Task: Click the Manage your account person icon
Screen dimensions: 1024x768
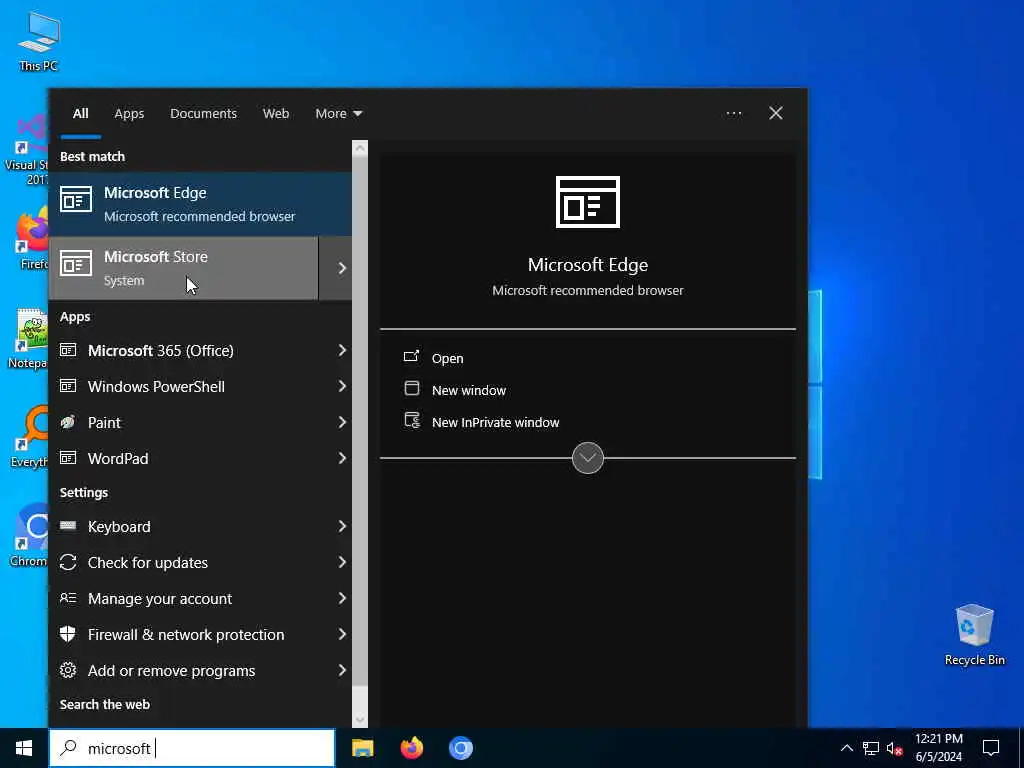Action: [x=68, y=598]
